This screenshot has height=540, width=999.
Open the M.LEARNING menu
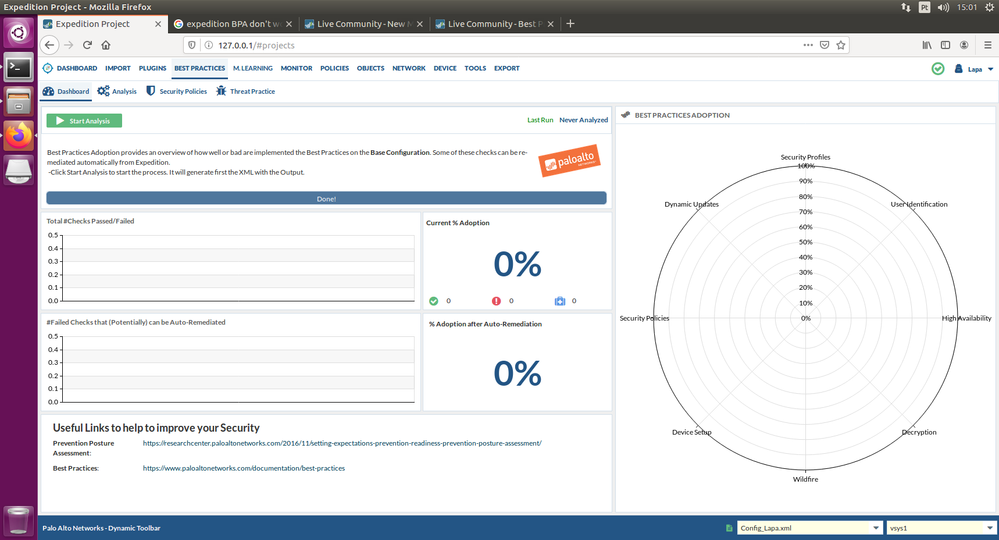click(252, 68)
